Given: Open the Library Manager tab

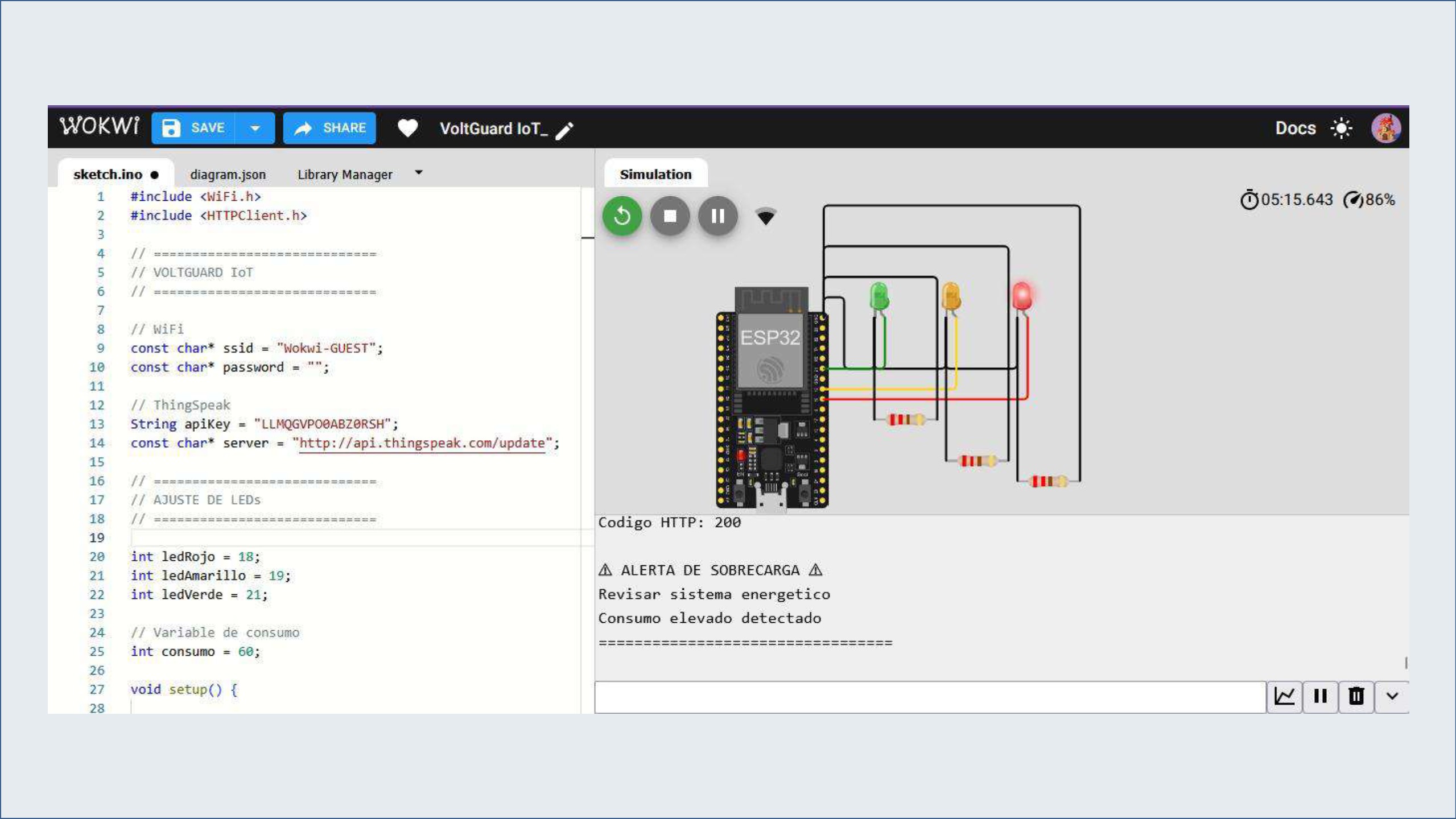Looking at the screenshot, I should tap(345, 174).
